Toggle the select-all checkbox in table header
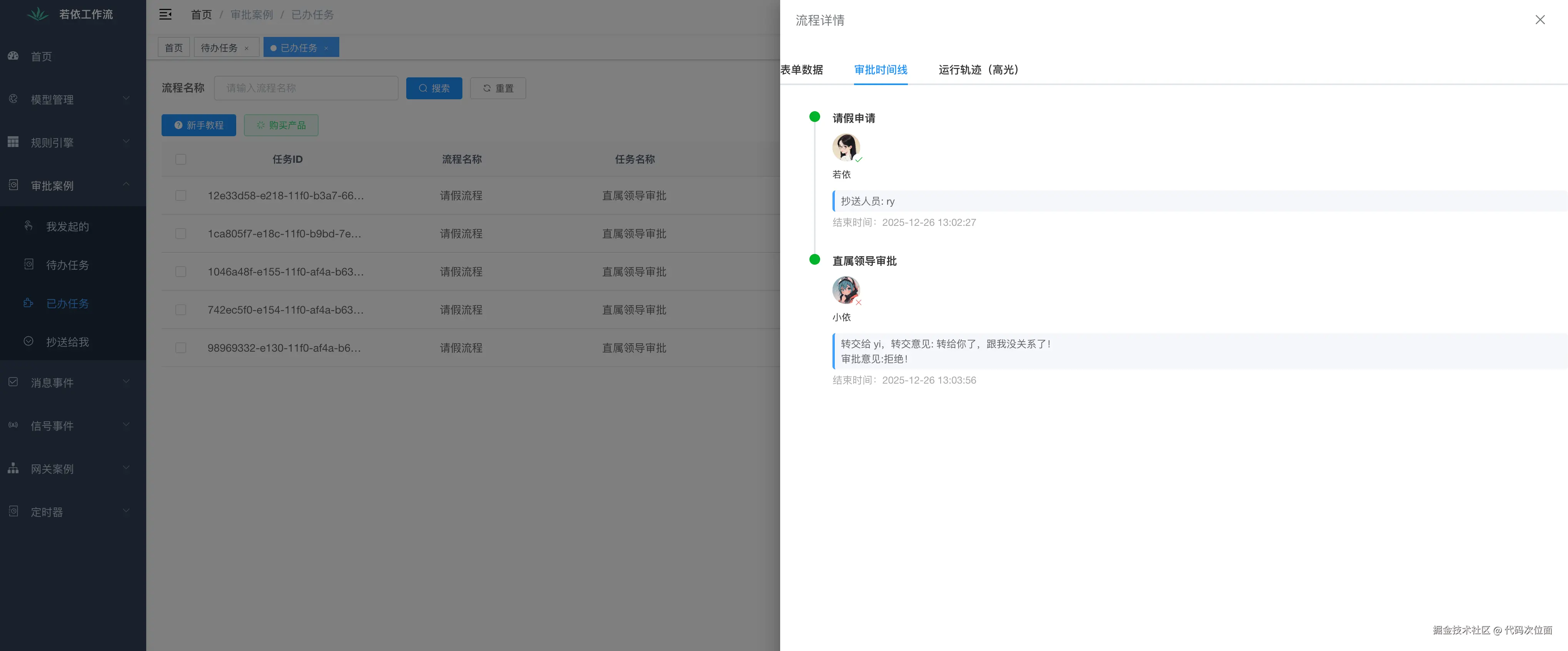The width and height of the screenshot is (1568, 651). pyautogui.click(x=181, y=159)
